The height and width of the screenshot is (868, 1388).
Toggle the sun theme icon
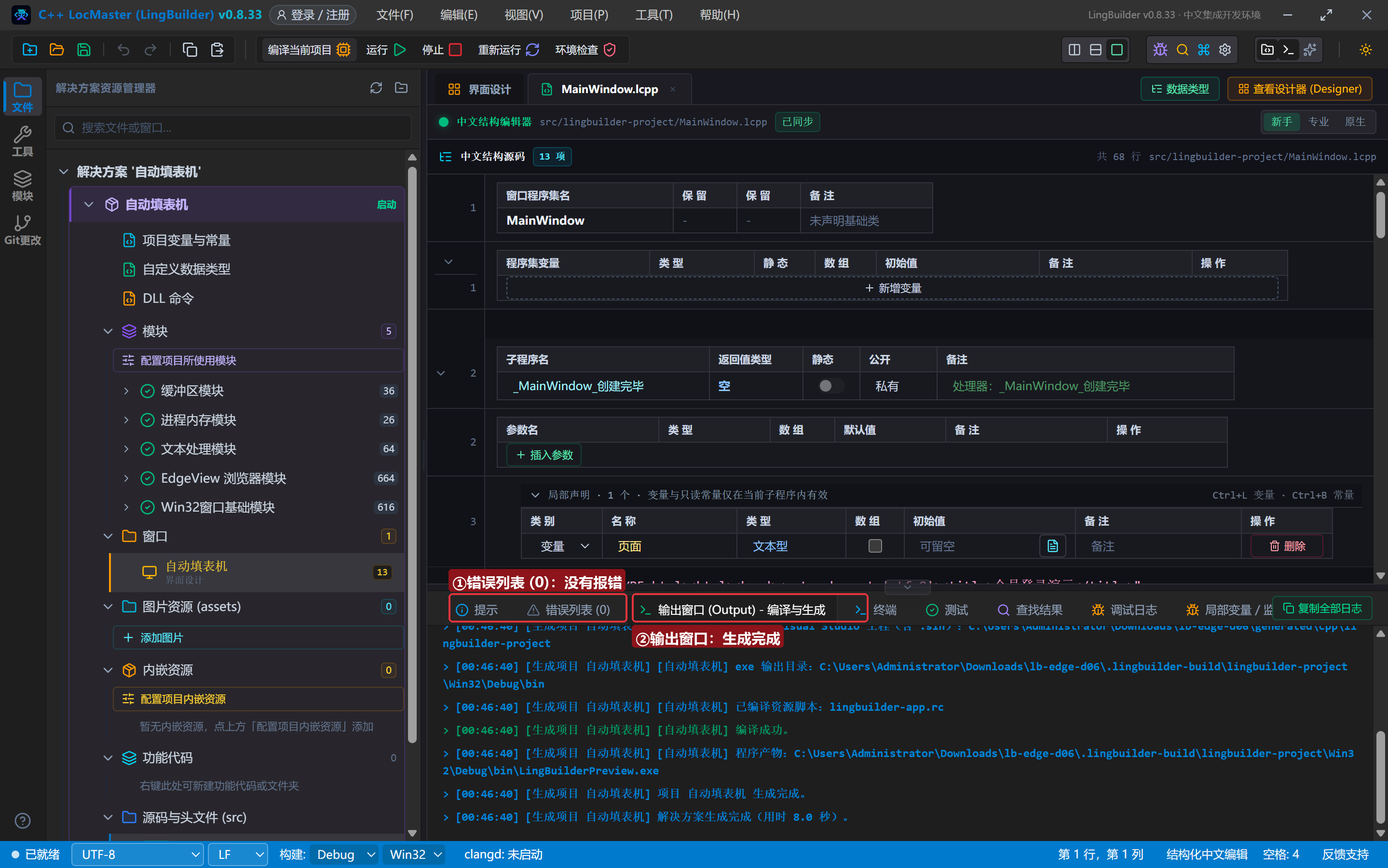coord(1365,50)
